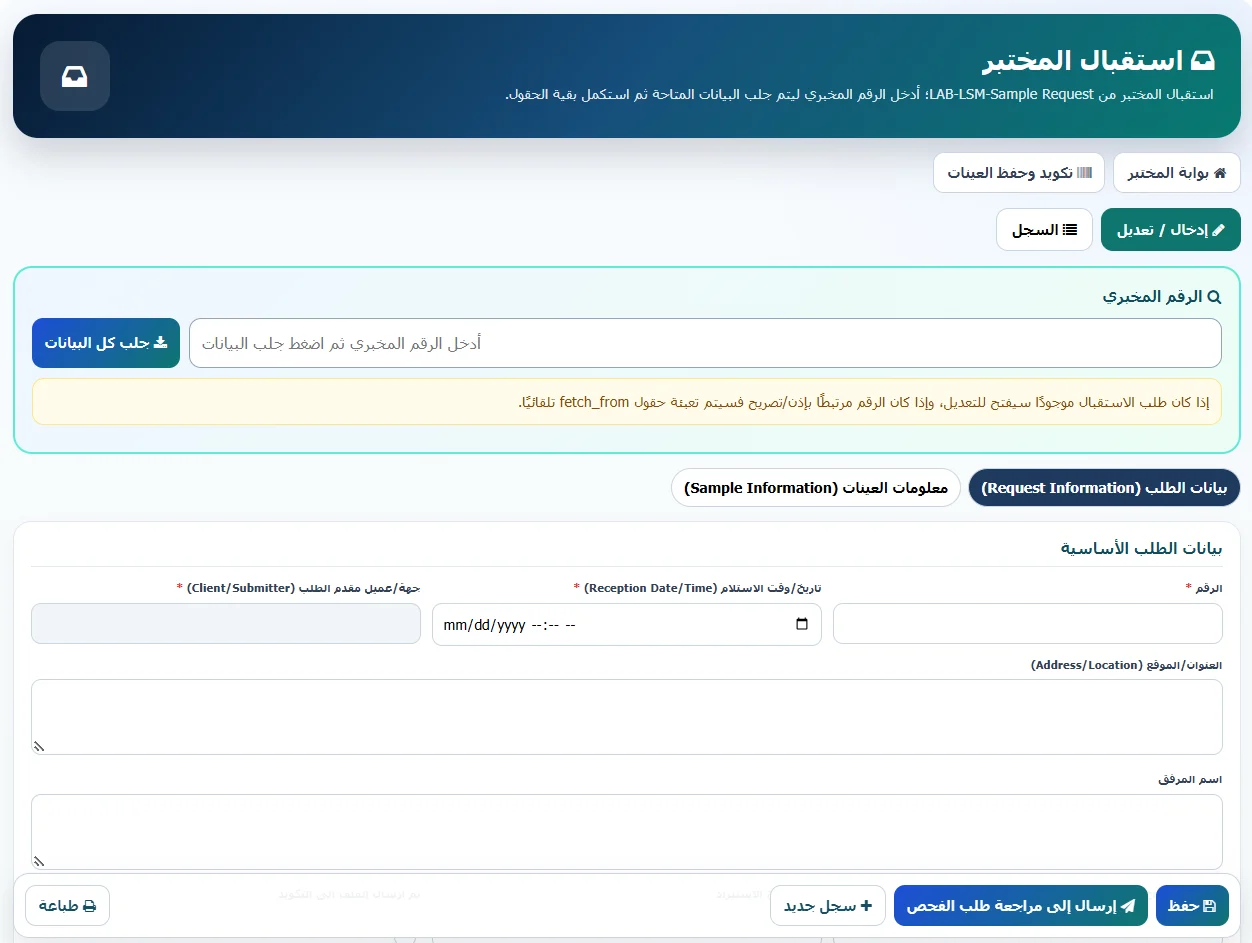The height and width of the screenshot is (943, 1252).
Task: Click the yellow fetch_from hint notice
Action: [627, 402]
